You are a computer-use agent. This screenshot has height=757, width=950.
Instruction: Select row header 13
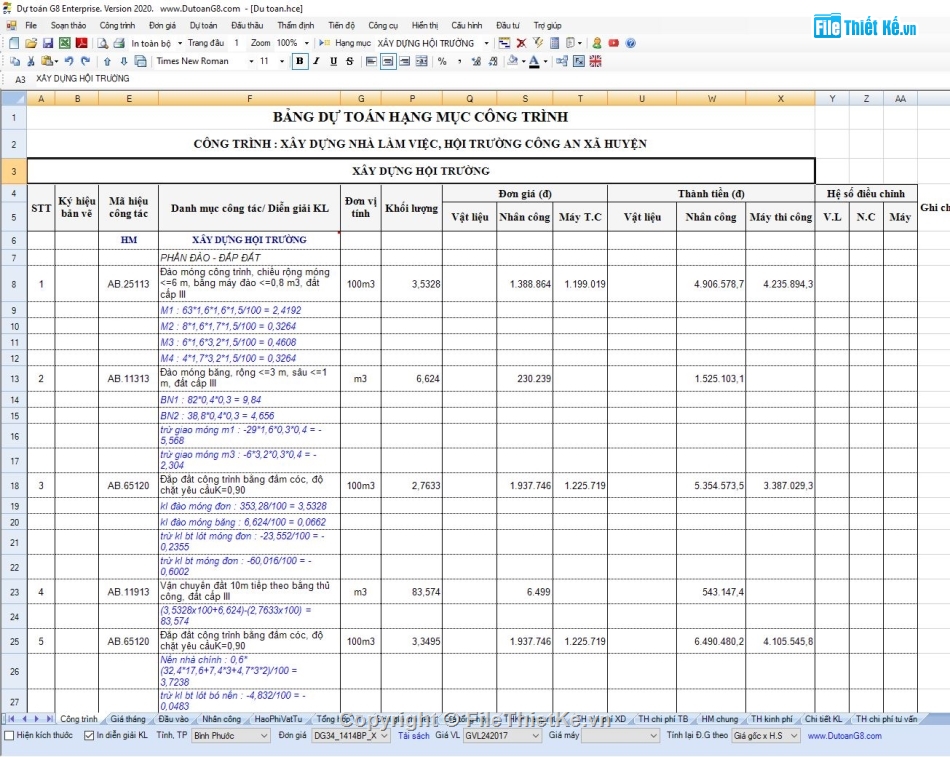click(x=14, y=378)
